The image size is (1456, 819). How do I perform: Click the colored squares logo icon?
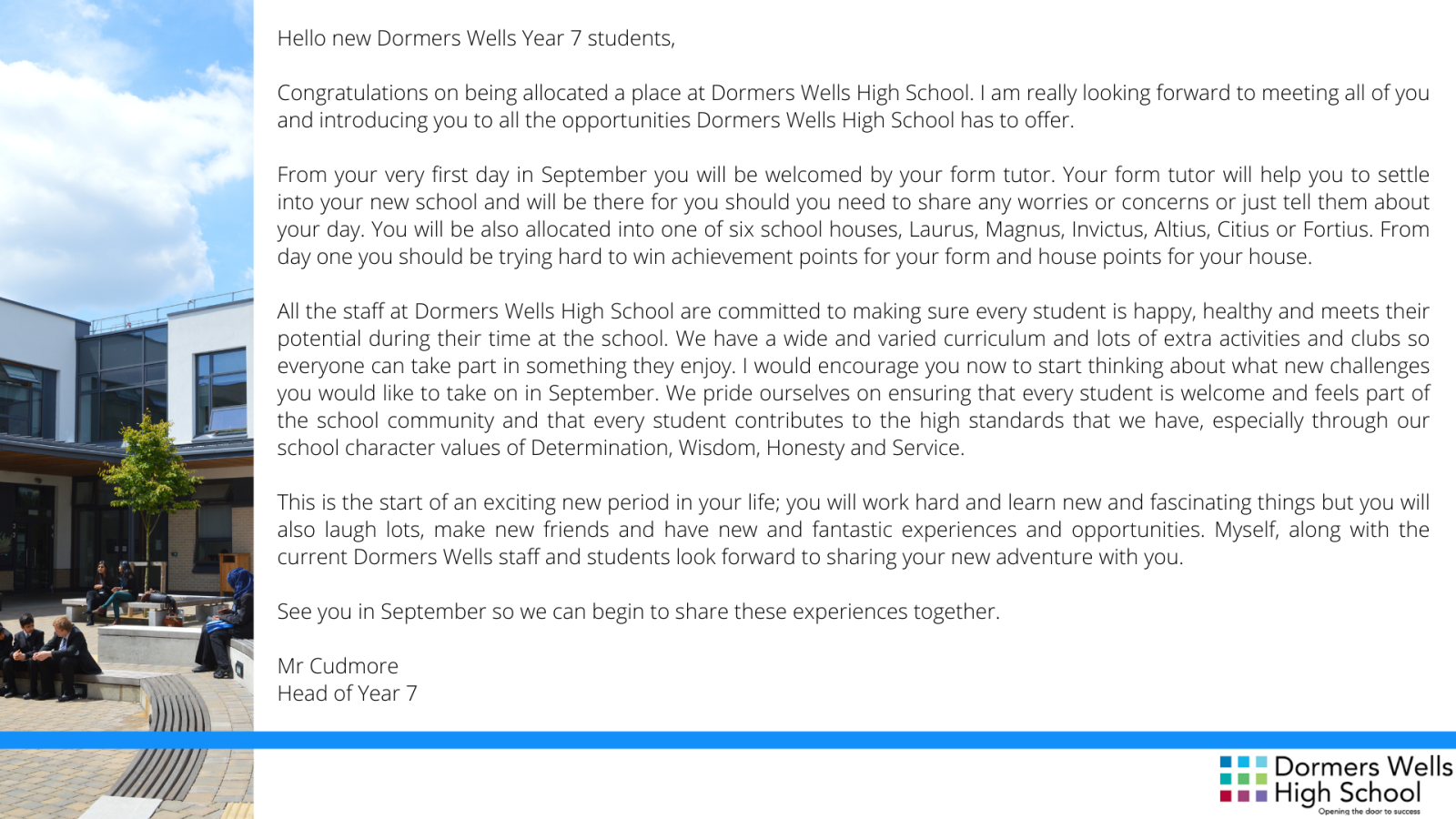point(1243,778)
